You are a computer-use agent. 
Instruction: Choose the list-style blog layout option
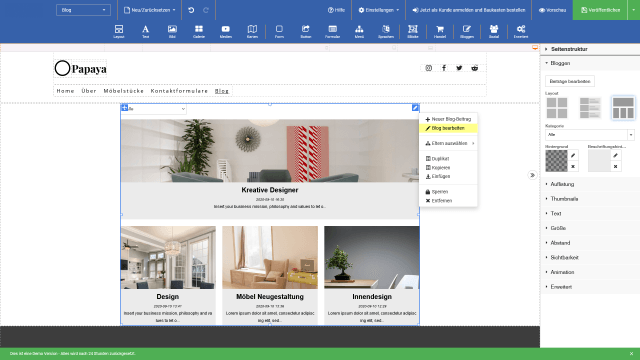pos(590,108)
